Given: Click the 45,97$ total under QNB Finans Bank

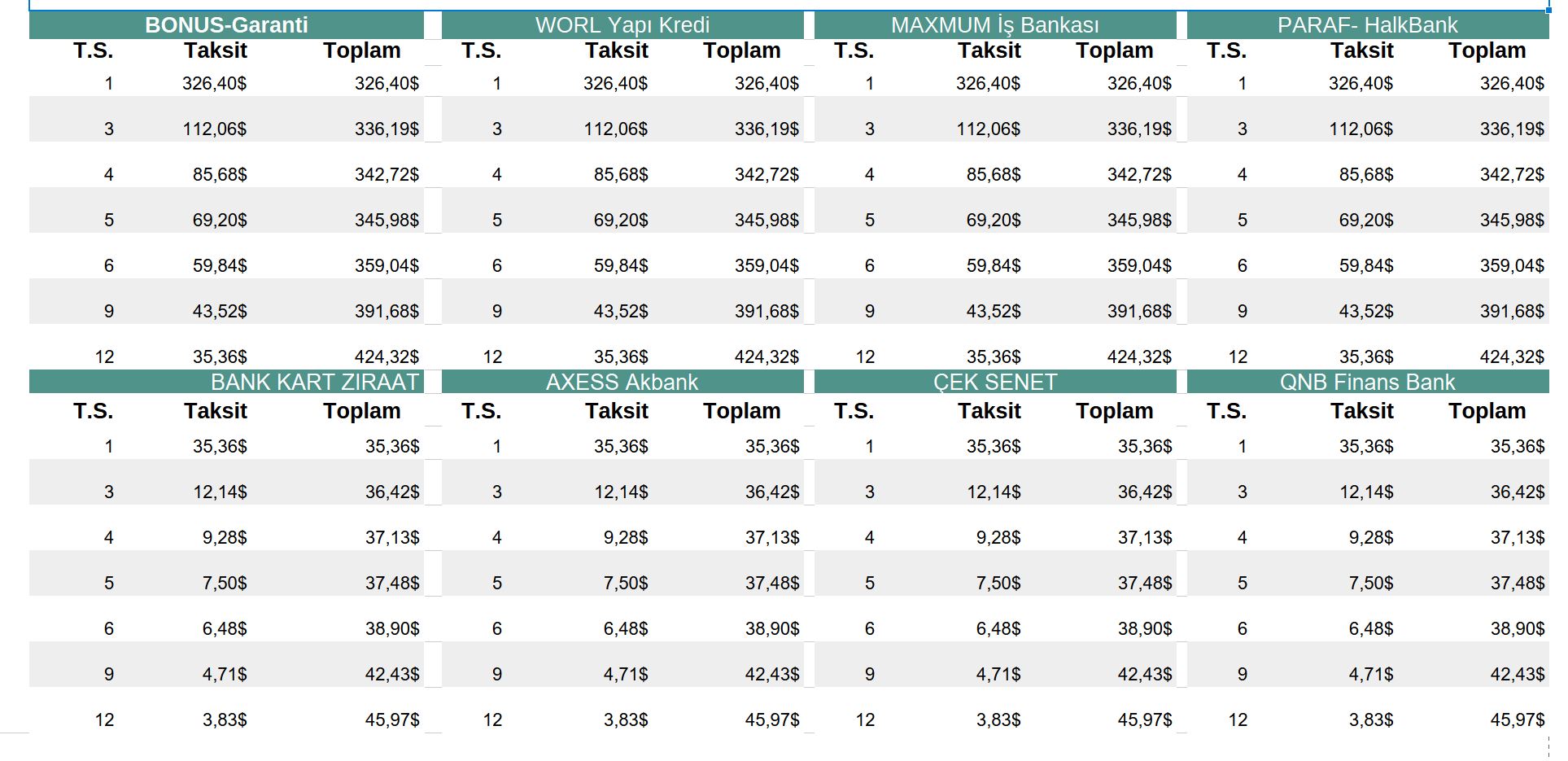Looking at the screenshot, I should tap(1517, 719).
